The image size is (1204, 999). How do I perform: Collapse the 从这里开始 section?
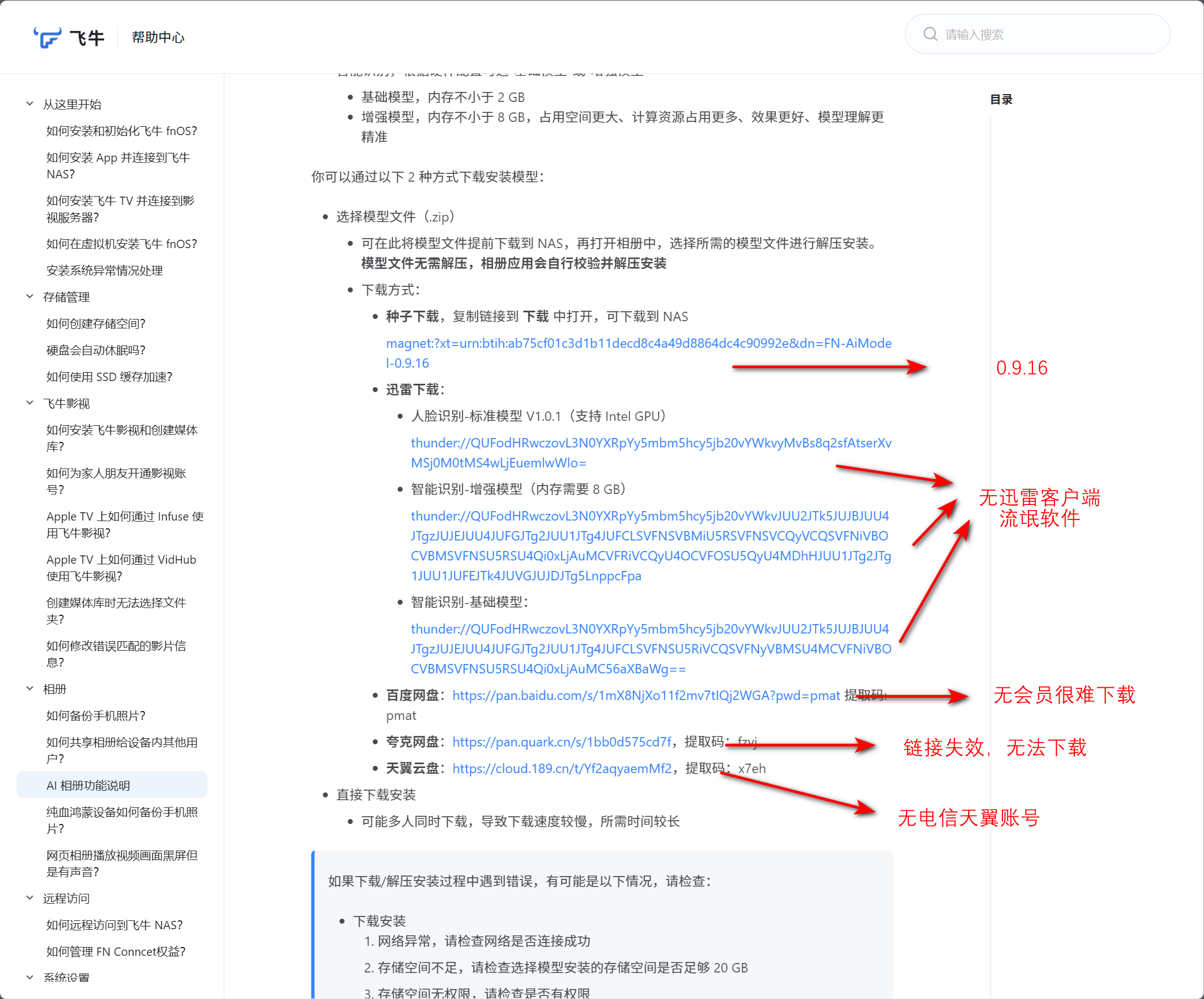pyautogui.click(x=30, y=104)
